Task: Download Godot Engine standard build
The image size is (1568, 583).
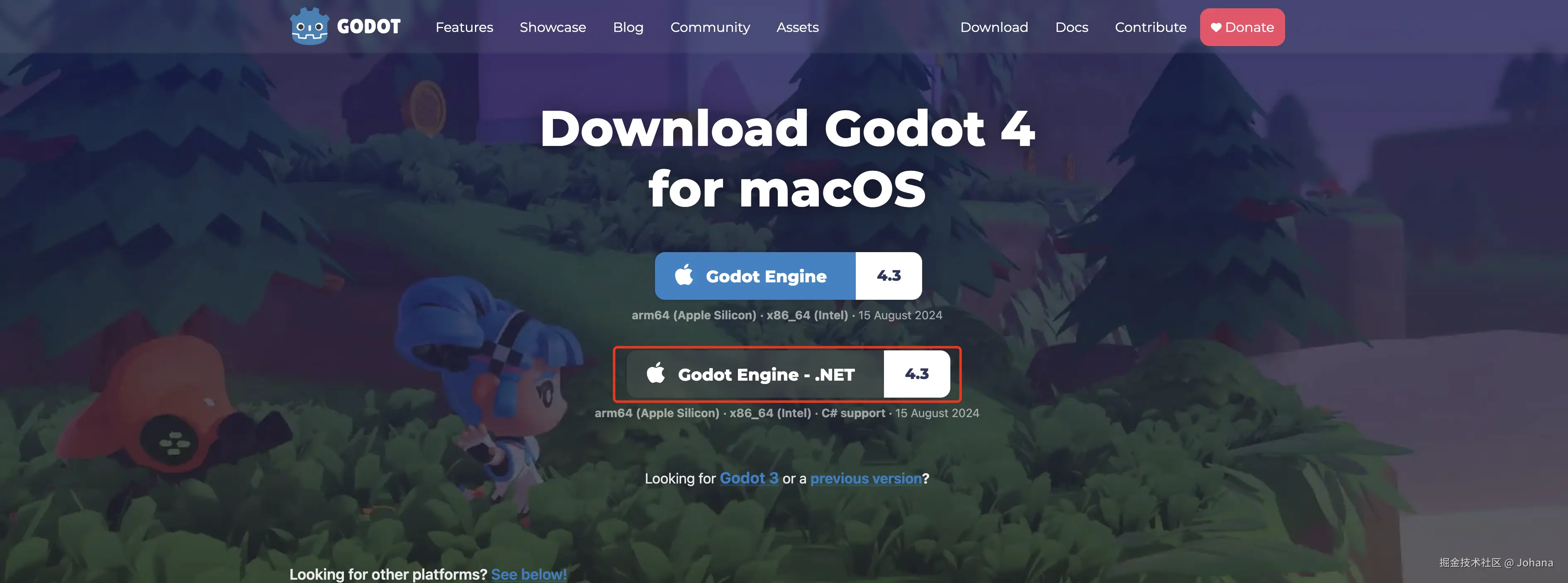Action: click(x=755, y=276)
